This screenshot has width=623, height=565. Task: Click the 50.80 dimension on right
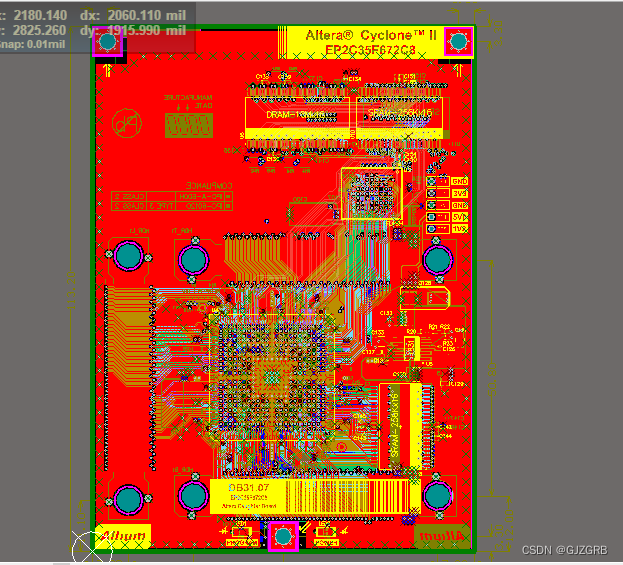click(492, 379)
